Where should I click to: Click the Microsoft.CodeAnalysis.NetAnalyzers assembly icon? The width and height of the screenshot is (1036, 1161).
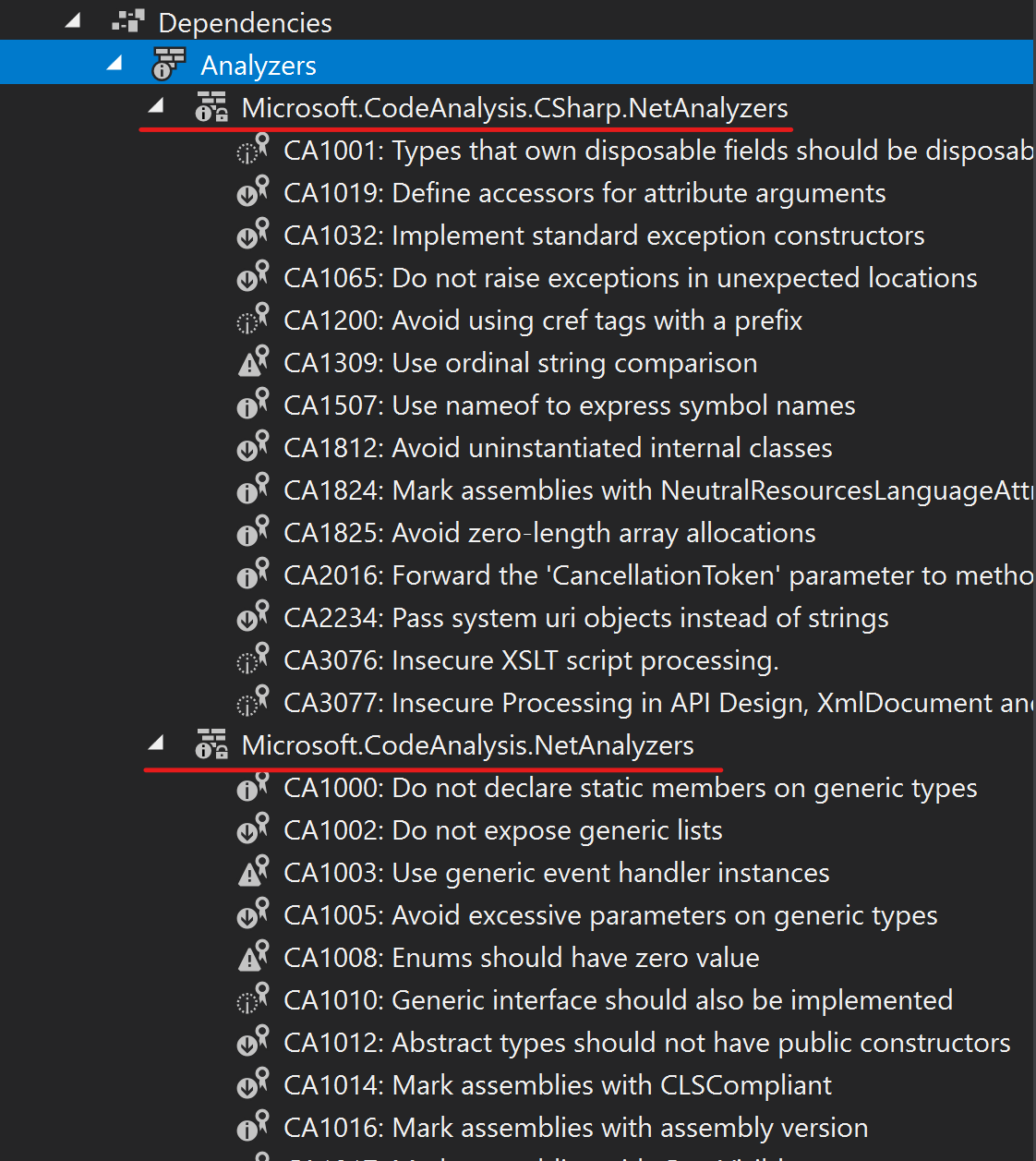pos(211,744)
